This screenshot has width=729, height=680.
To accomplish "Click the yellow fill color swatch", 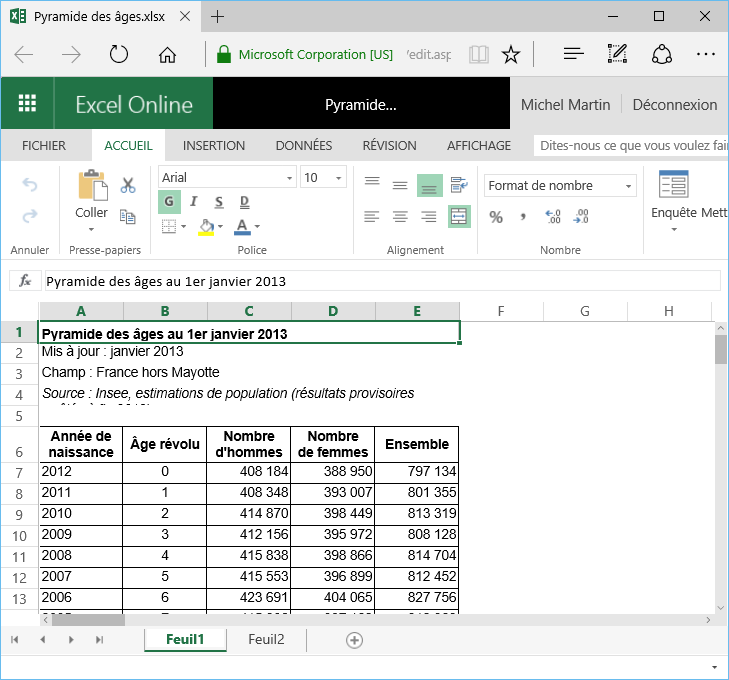I will (205, 227).
